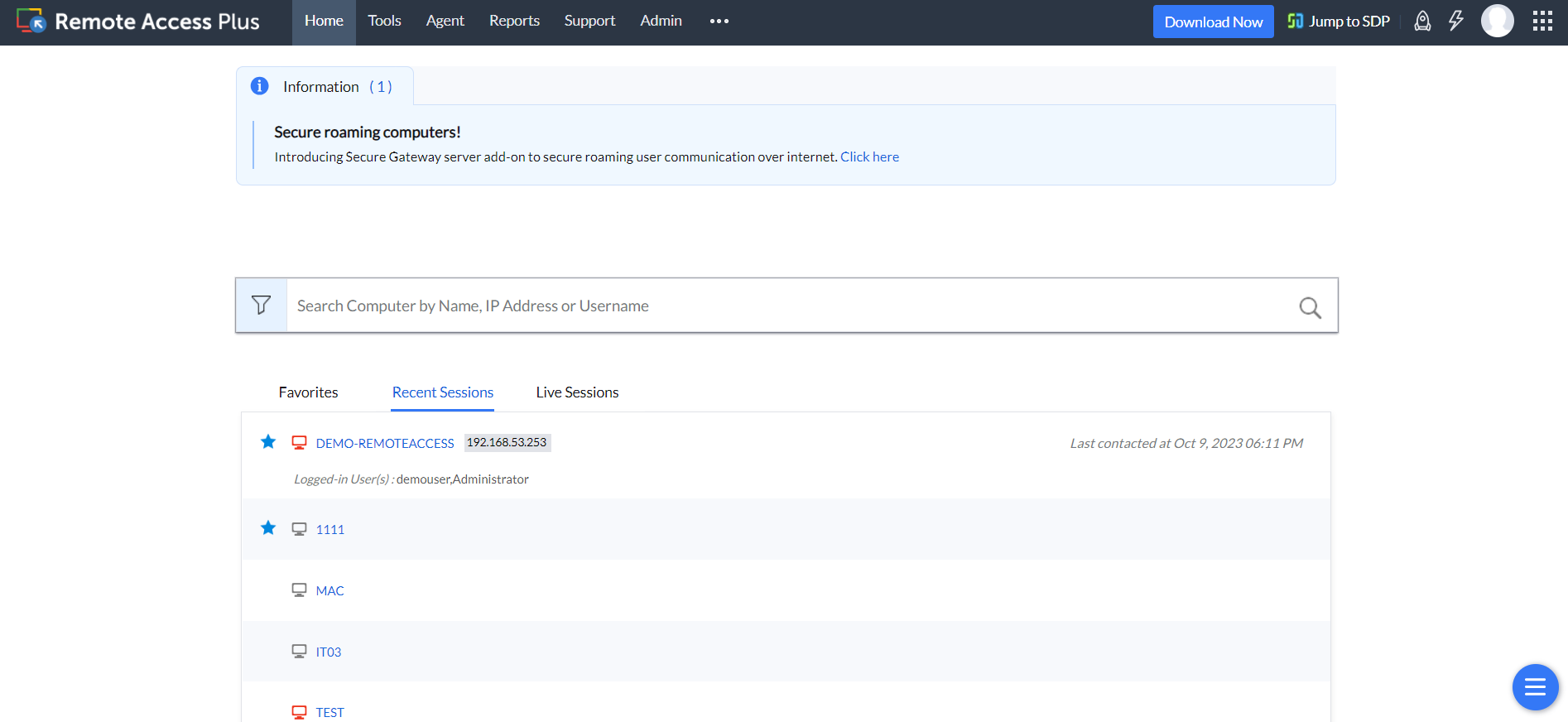The image size is (1568, 722).
Task: Open the filter funnel icon in search bar
Action: (262, 306)
